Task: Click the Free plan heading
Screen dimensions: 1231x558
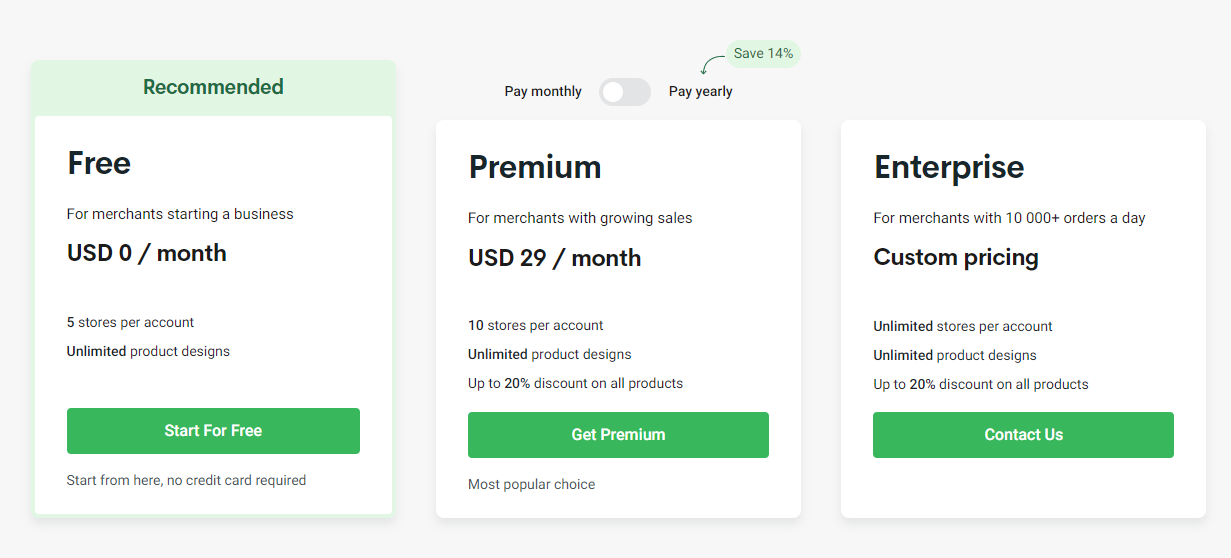Action: click(x=99, y=163)
